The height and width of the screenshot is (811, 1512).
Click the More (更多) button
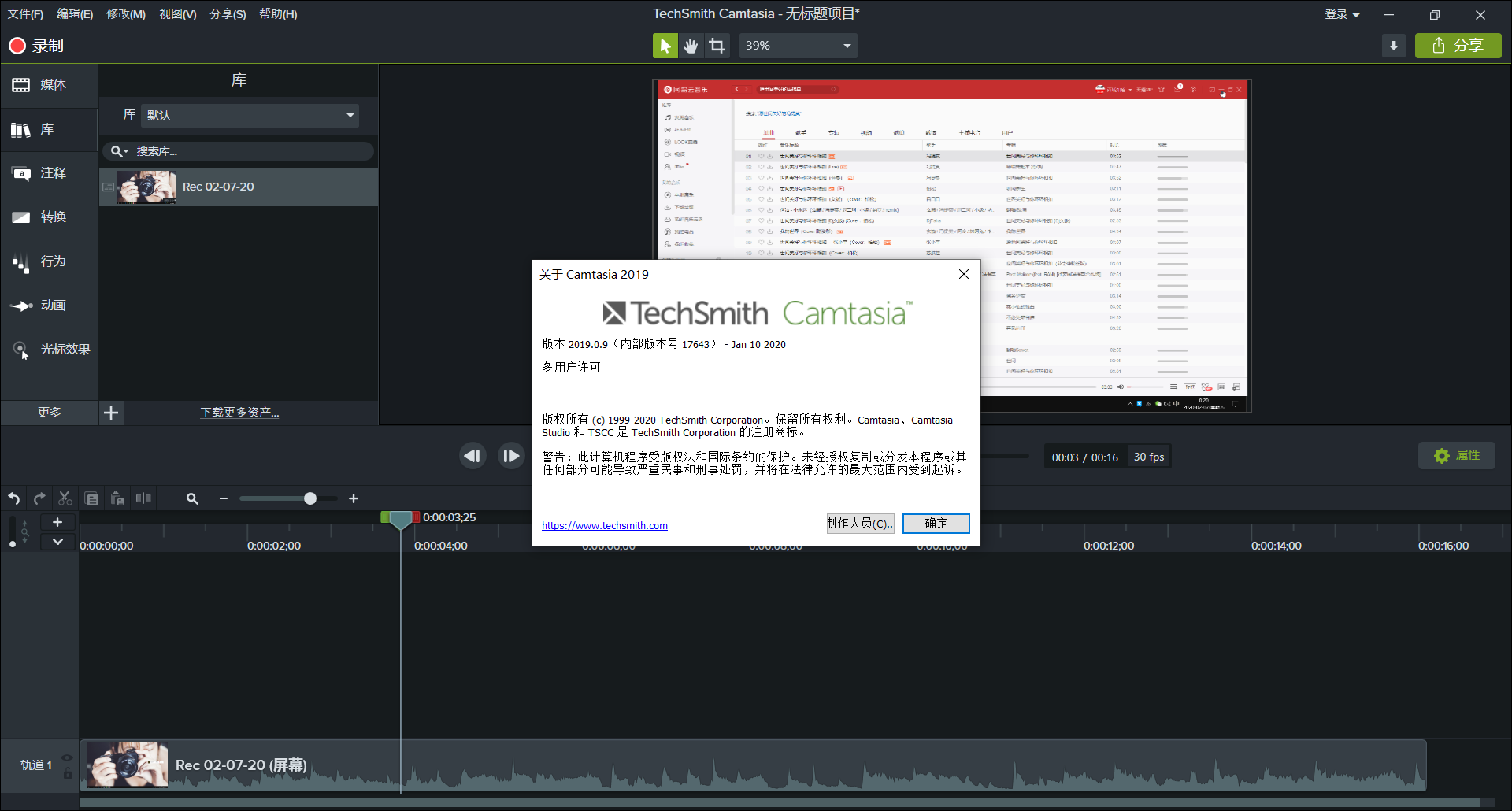click(50, 413)
